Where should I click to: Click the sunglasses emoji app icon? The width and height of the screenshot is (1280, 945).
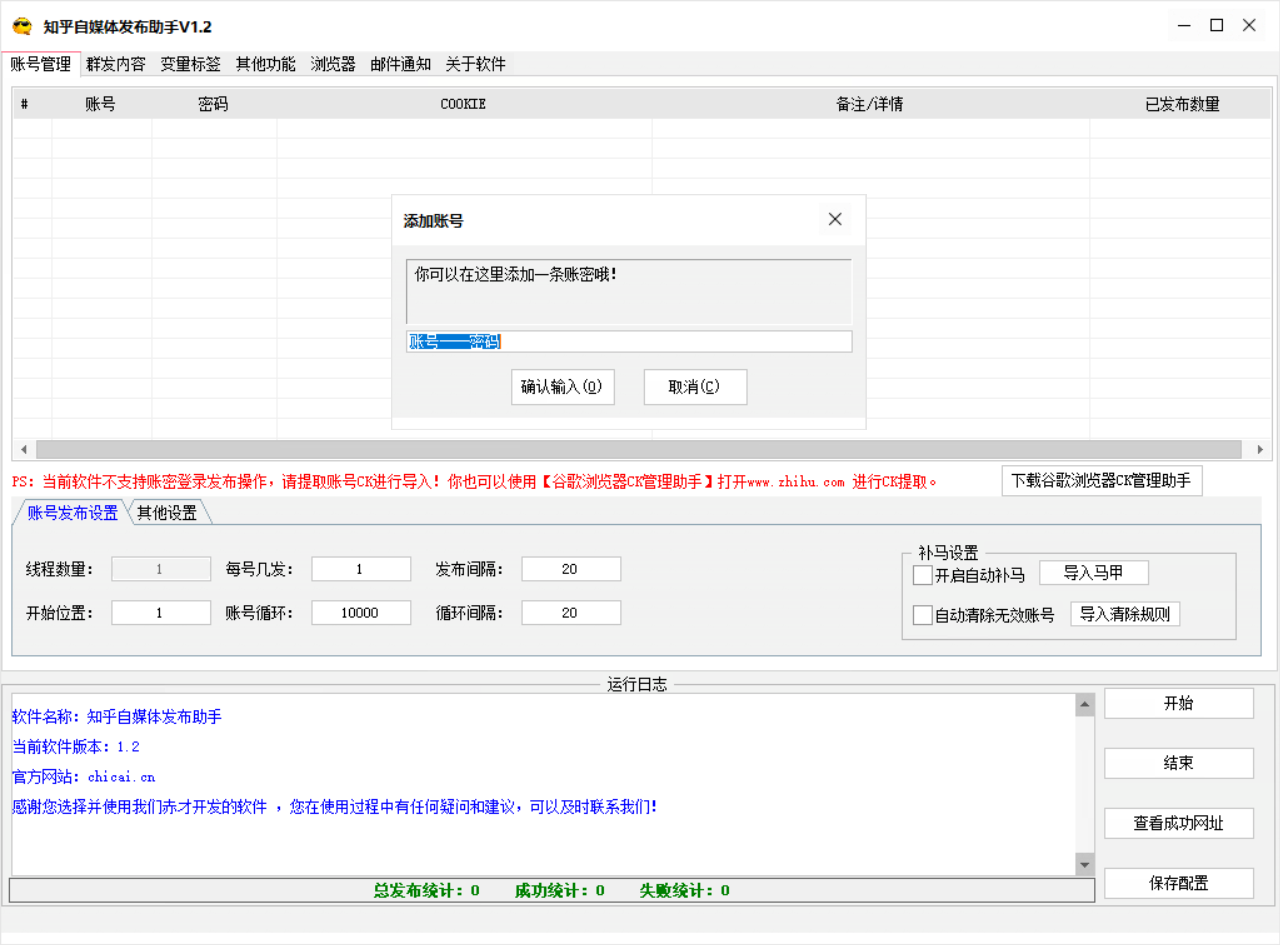pyautogui.click(x=22, y=26)
